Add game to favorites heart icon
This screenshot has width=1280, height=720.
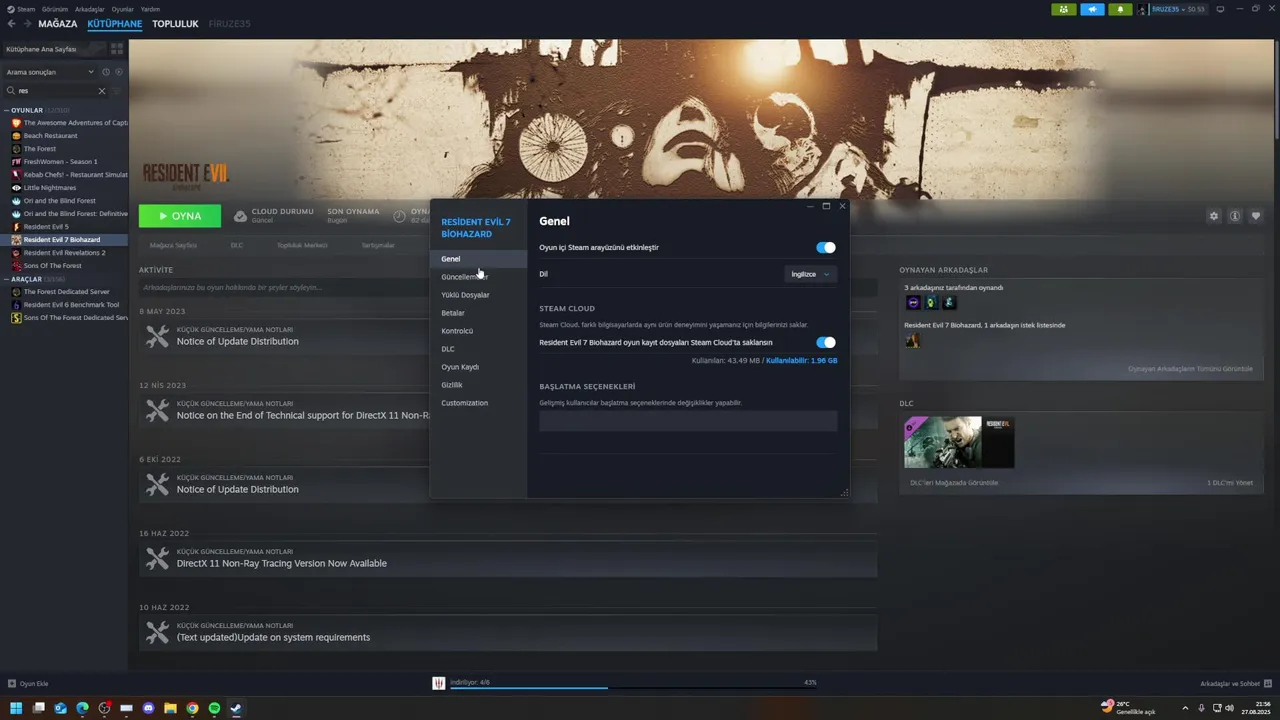(x=1256, y=216)
